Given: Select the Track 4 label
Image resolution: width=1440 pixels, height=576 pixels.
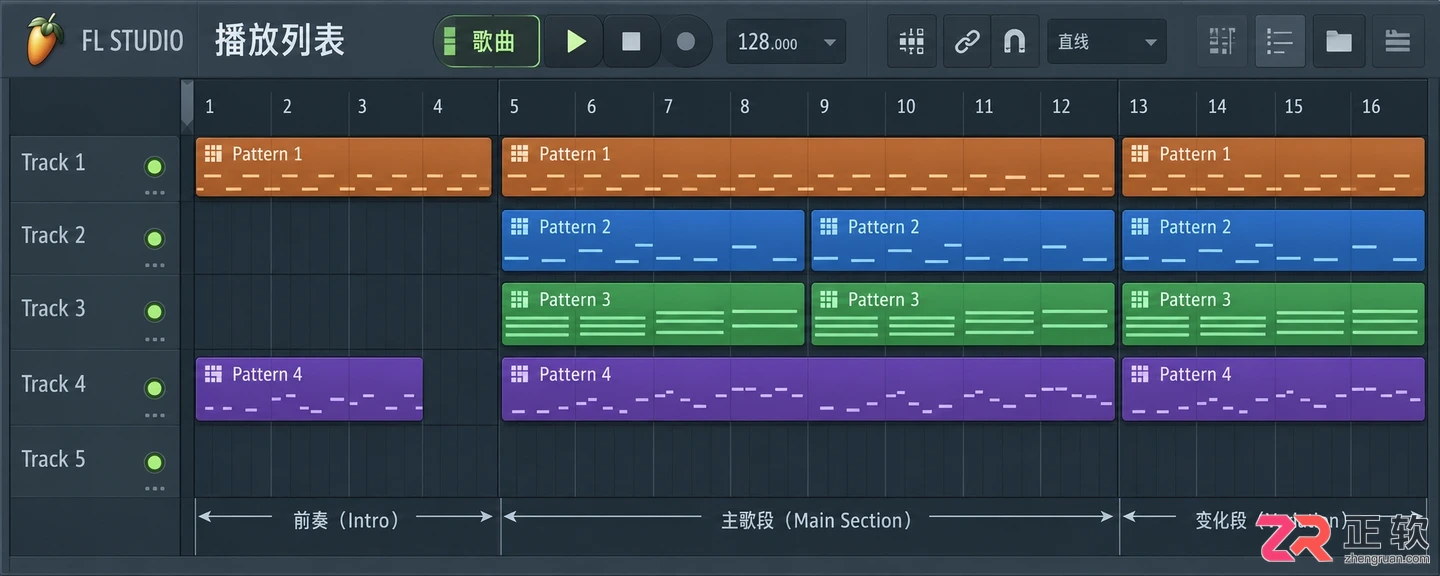Looking at the screenshot, I should 53,384.
